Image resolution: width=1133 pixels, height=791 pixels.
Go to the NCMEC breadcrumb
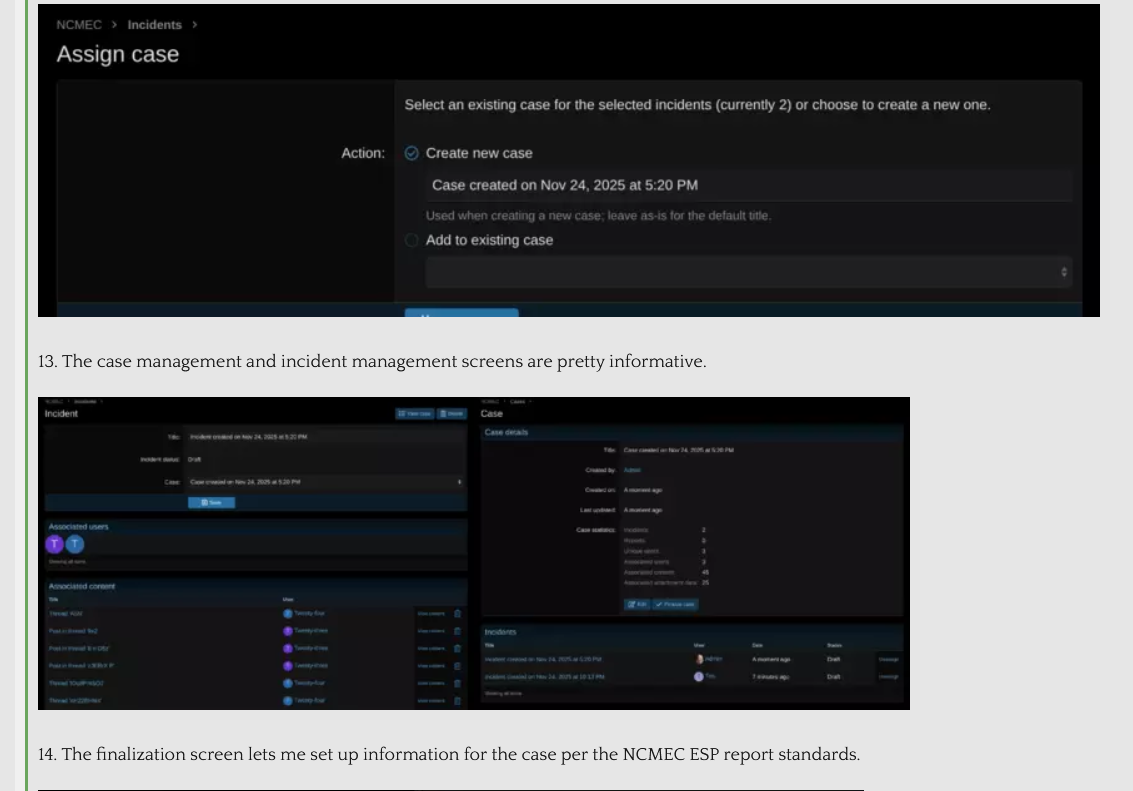(x=79, y=25)
